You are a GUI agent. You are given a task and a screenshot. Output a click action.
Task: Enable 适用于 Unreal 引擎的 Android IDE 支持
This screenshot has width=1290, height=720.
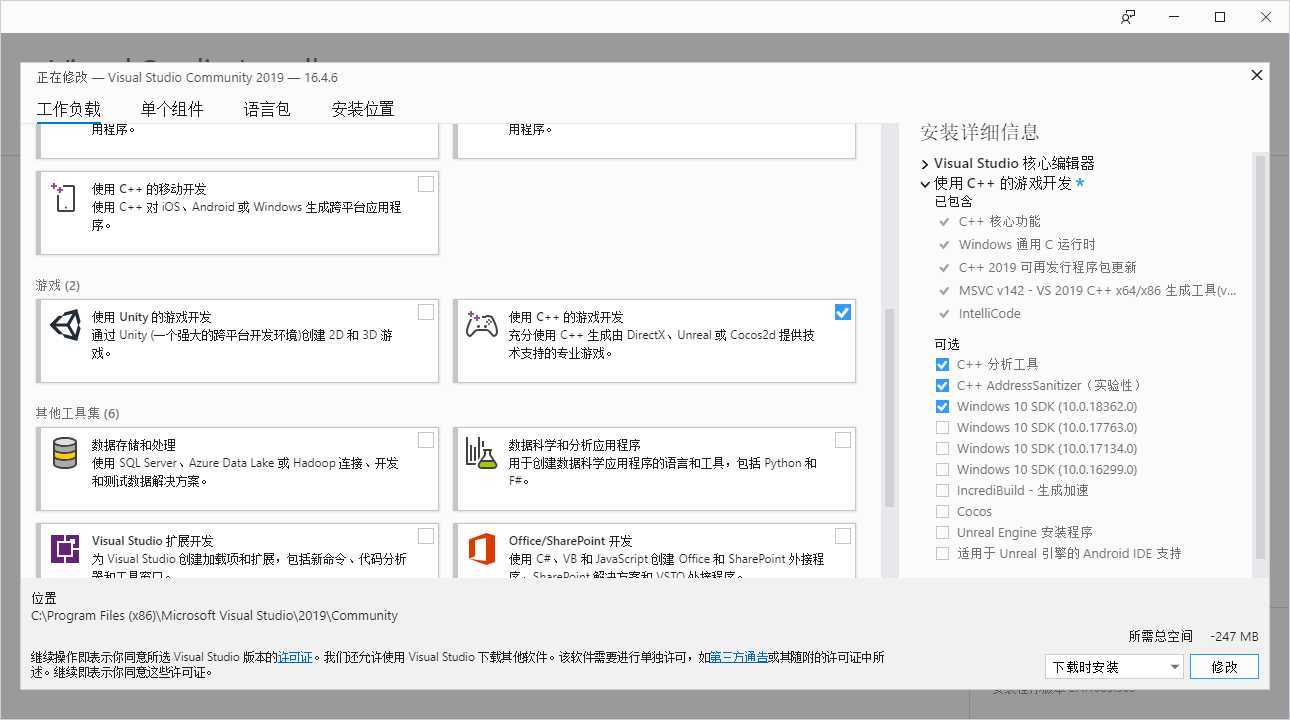coord(942,554)
